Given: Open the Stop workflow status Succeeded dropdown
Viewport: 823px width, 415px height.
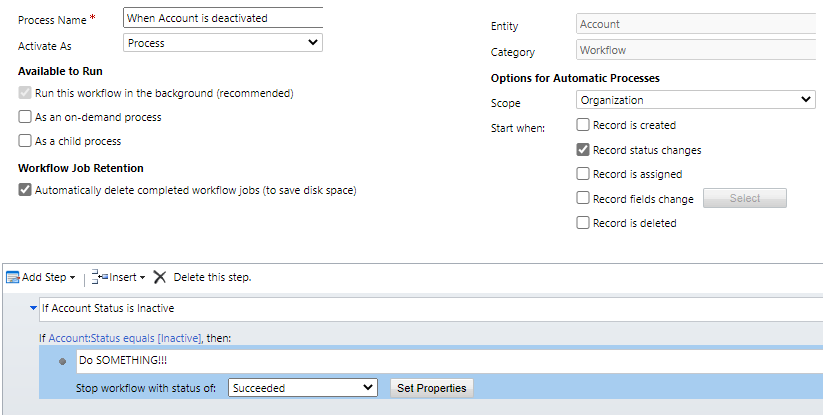Looking at the screenshot, I should pyautogui.click(x=303, y=388).
